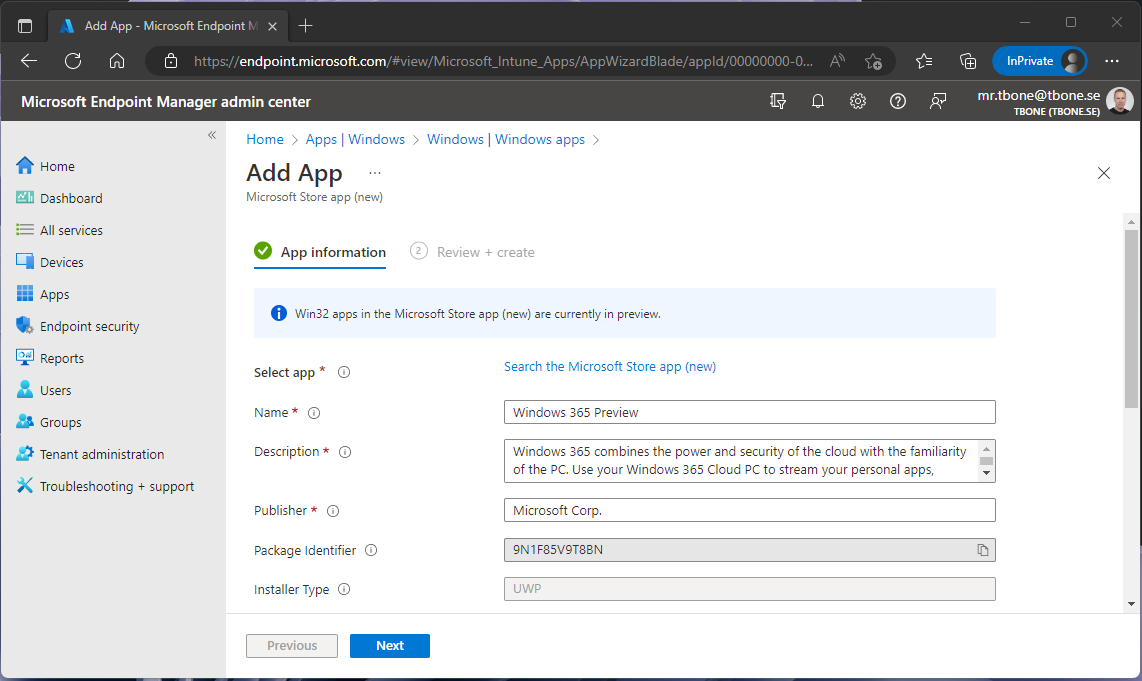This screenshot has height=681, width=1142.
Task: Open the ellipsis menu beside Add App title
Action: coord(374,172)
